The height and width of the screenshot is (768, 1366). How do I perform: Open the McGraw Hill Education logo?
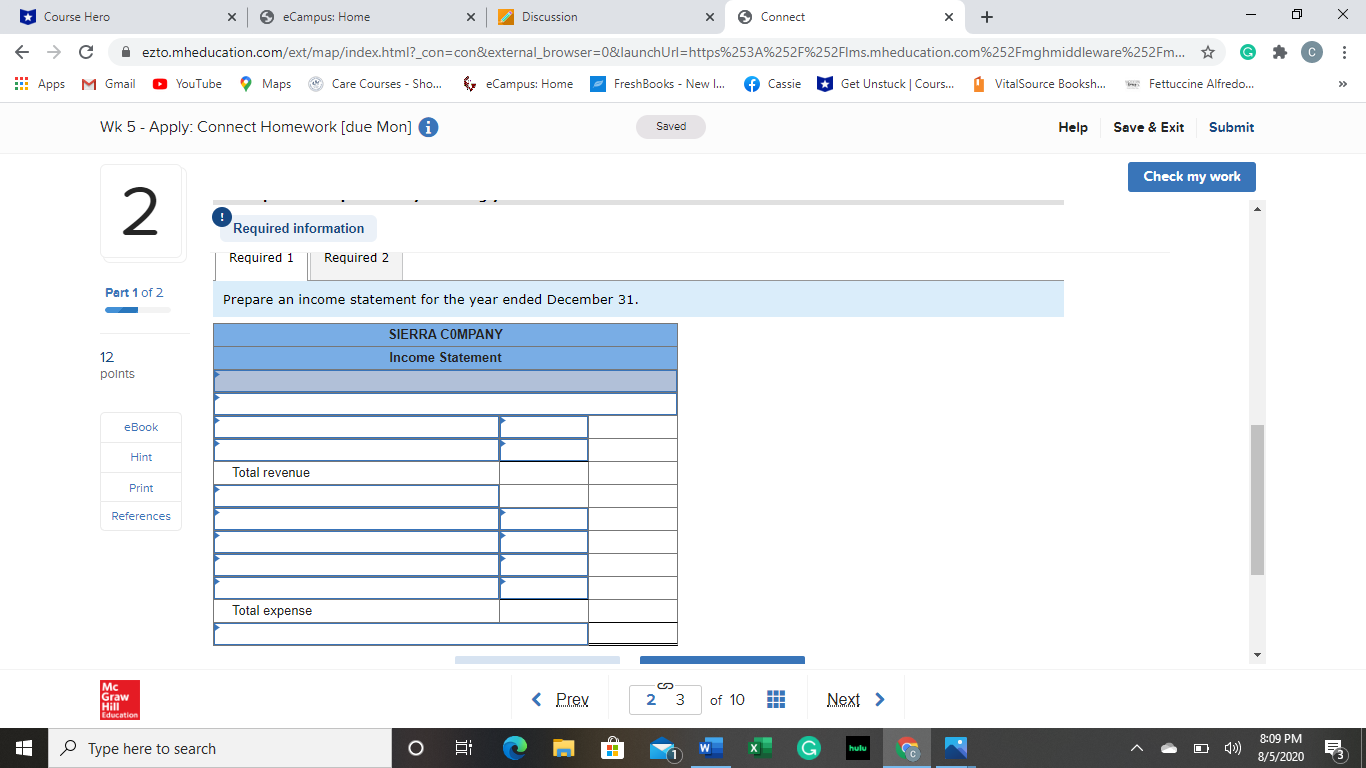coord(119,700)
